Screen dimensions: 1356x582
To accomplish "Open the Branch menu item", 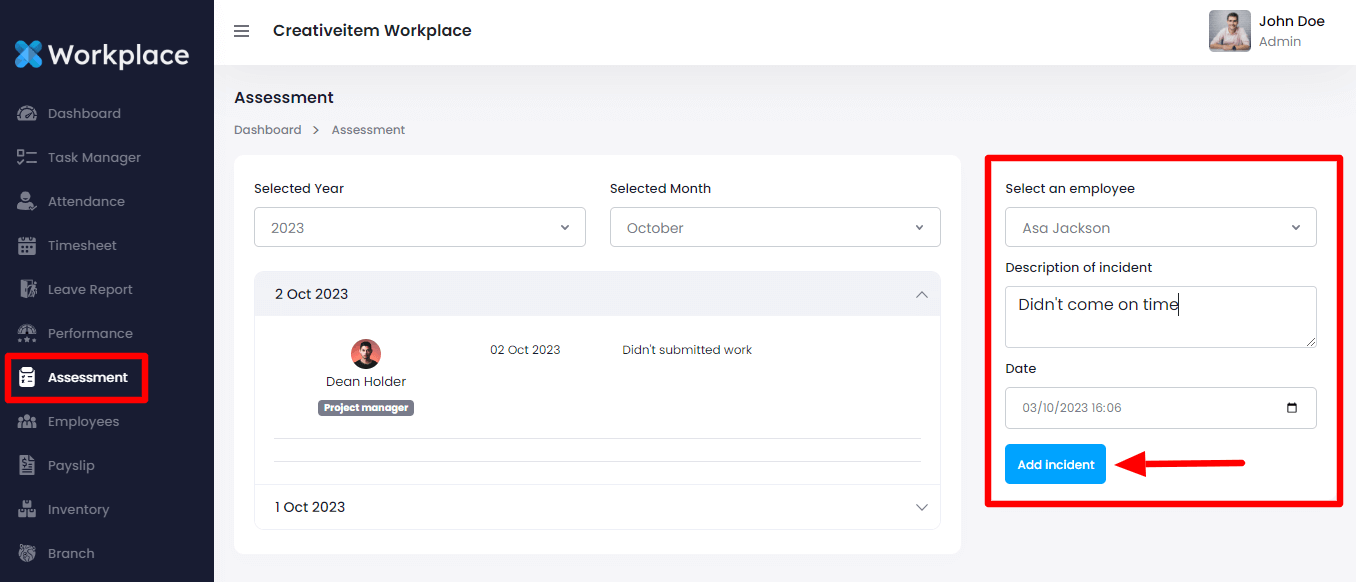I will click(70, 554).
